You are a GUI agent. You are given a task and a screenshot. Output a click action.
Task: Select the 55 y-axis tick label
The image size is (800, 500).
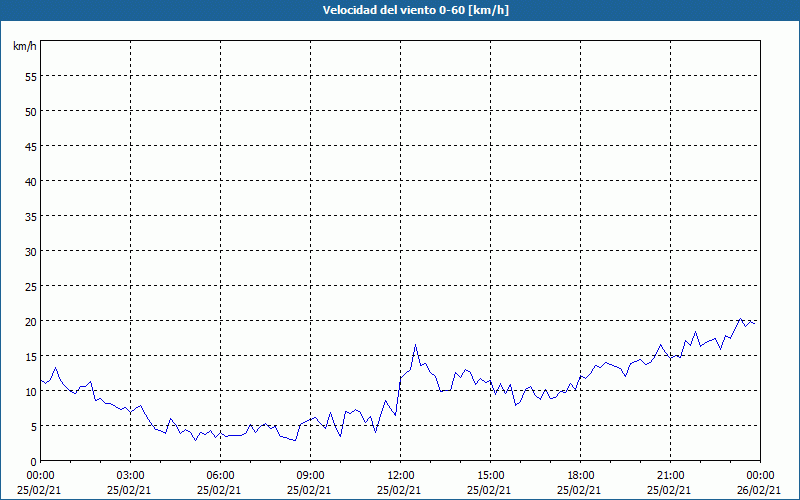click(x=31, y=77)
